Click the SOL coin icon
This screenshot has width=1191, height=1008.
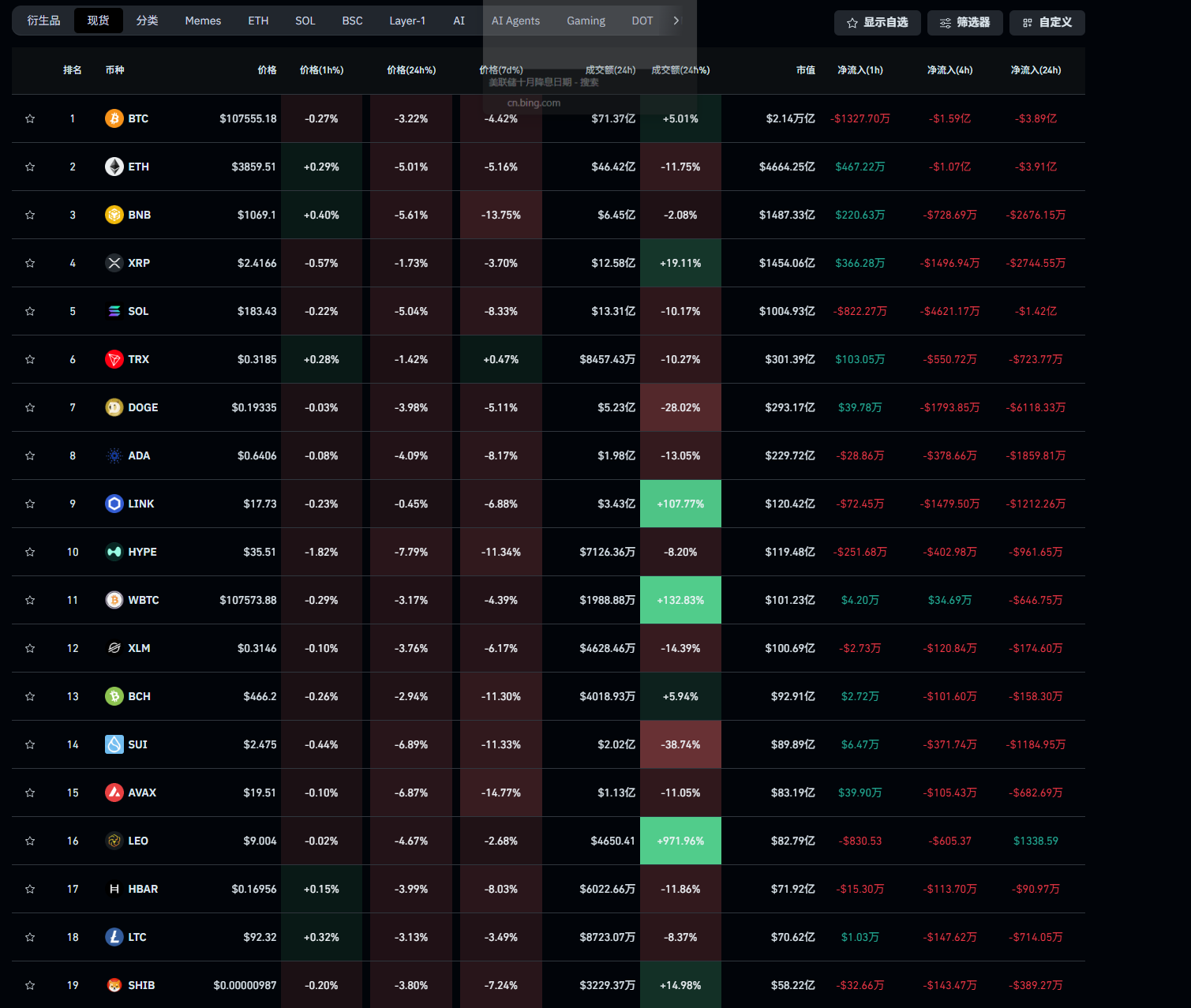(x=114, y=311)
